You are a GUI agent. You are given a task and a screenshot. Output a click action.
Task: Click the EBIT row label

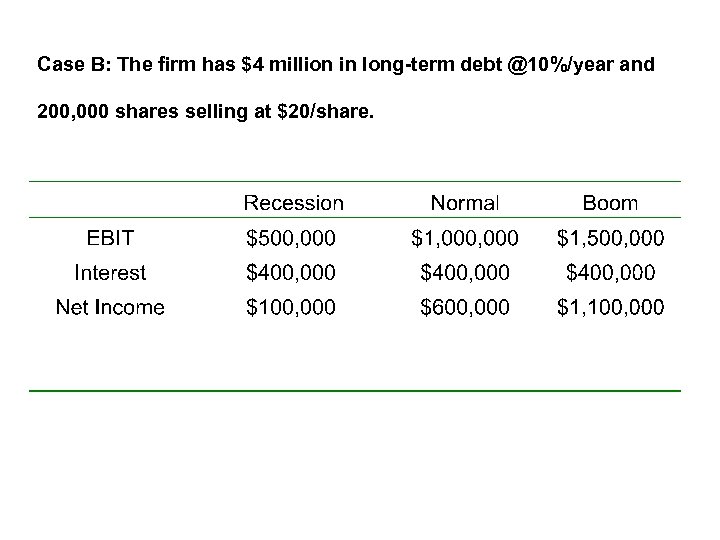pyautogui.click(x=110, y=238)
